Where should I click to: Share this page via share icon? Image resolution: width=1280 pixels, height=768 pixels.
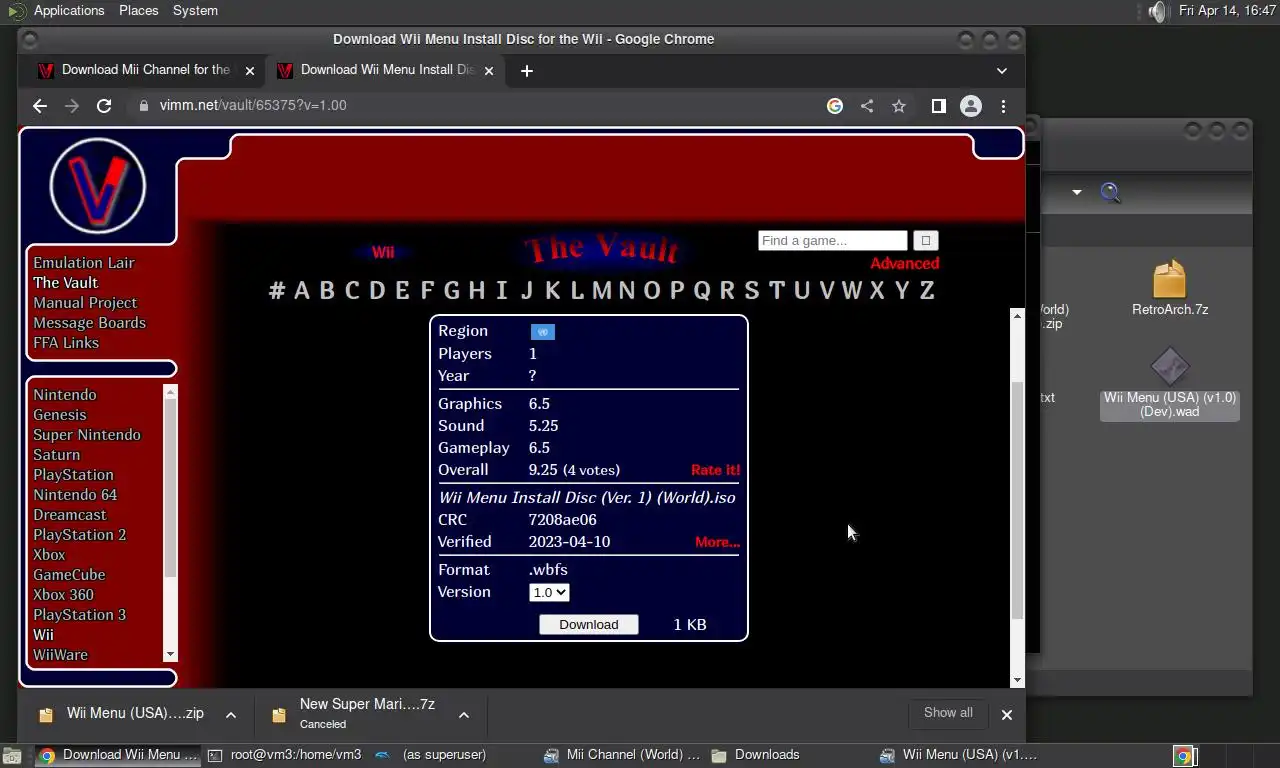[x=867, y=105]
